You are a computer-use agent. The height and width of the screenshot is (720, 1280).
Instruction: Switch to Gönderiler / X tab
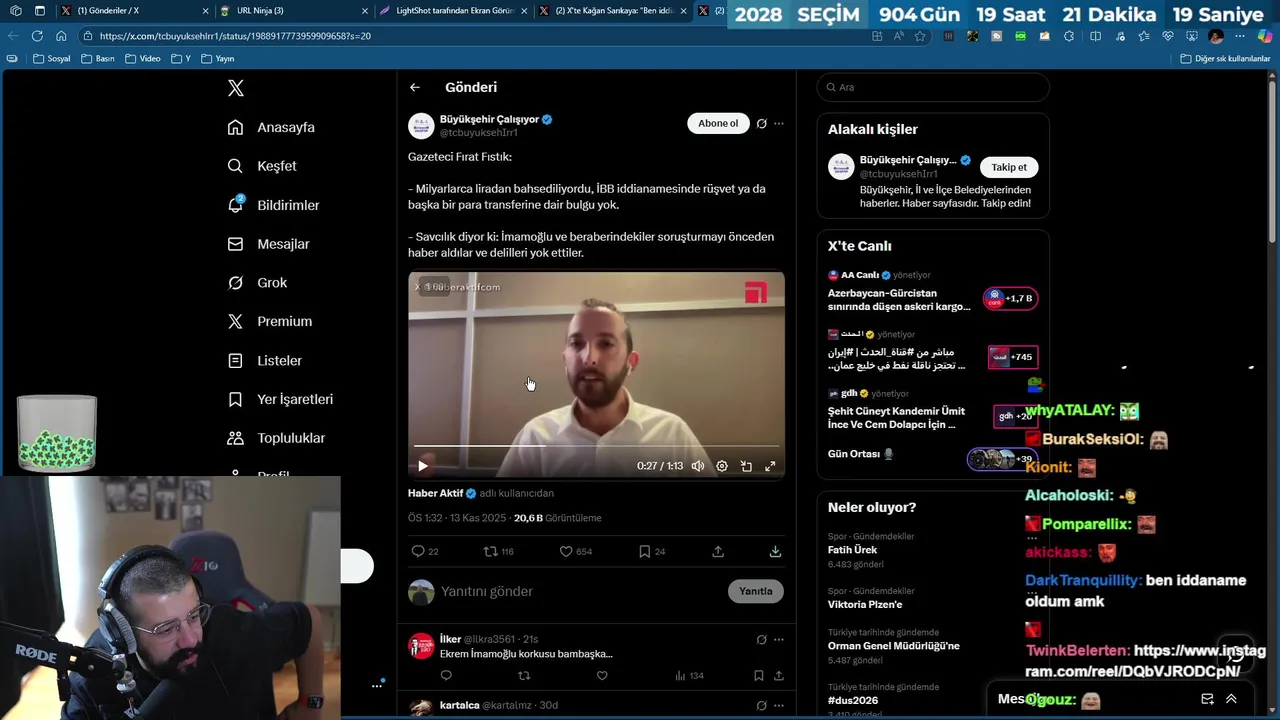135,10
